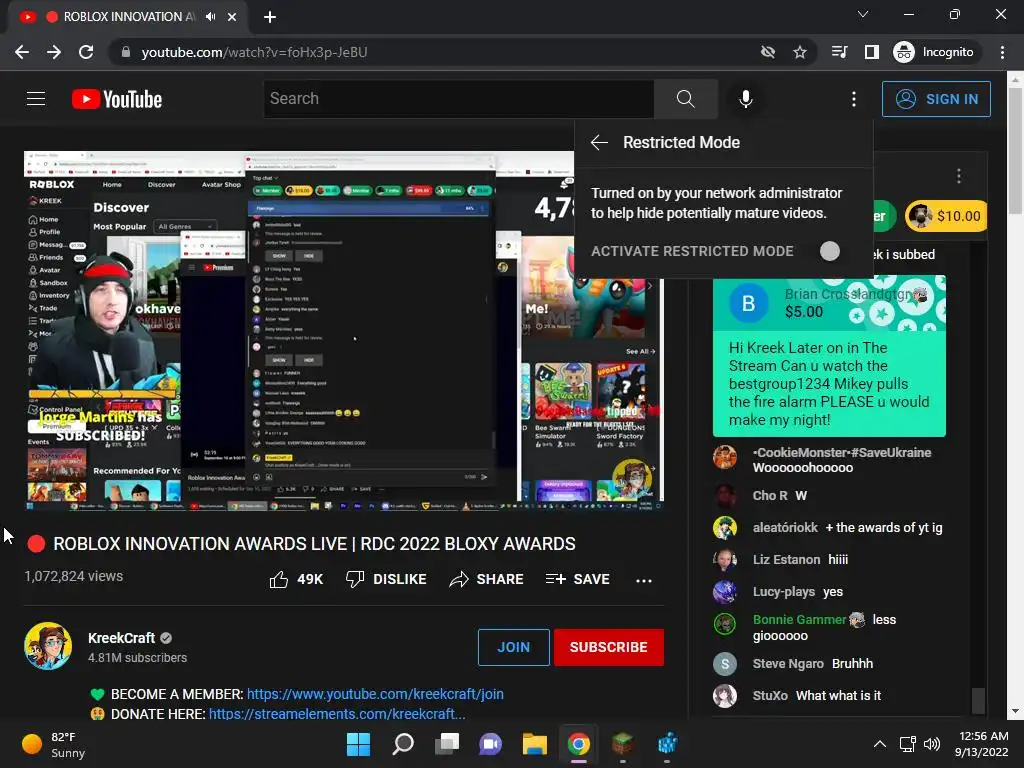Open Windows taskbar search
This screenshot has height=768, width=1024.
tap(403, 744)
